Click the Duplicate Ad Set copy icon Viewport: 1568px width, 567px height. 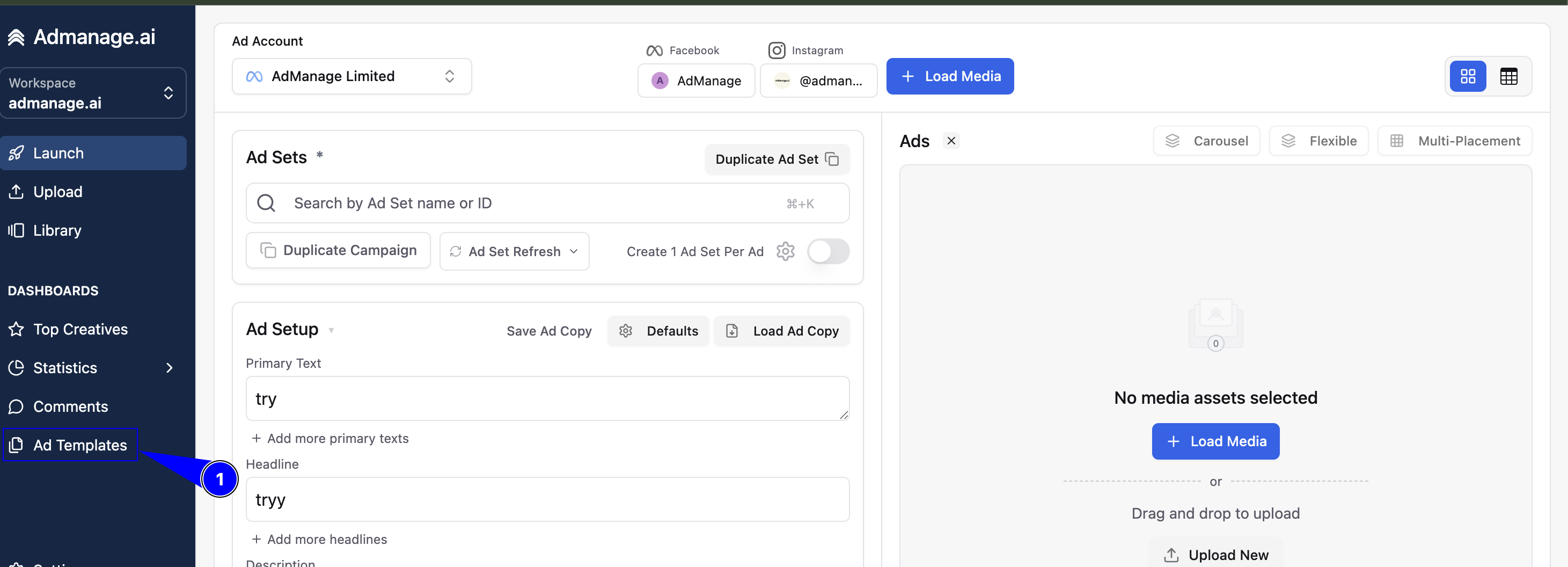click(832, 159)
